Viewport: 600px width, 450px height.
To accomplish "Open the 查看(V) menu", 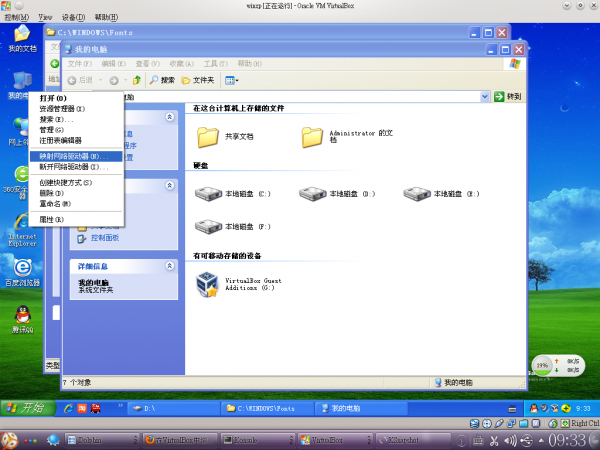I will click(147, 64).
